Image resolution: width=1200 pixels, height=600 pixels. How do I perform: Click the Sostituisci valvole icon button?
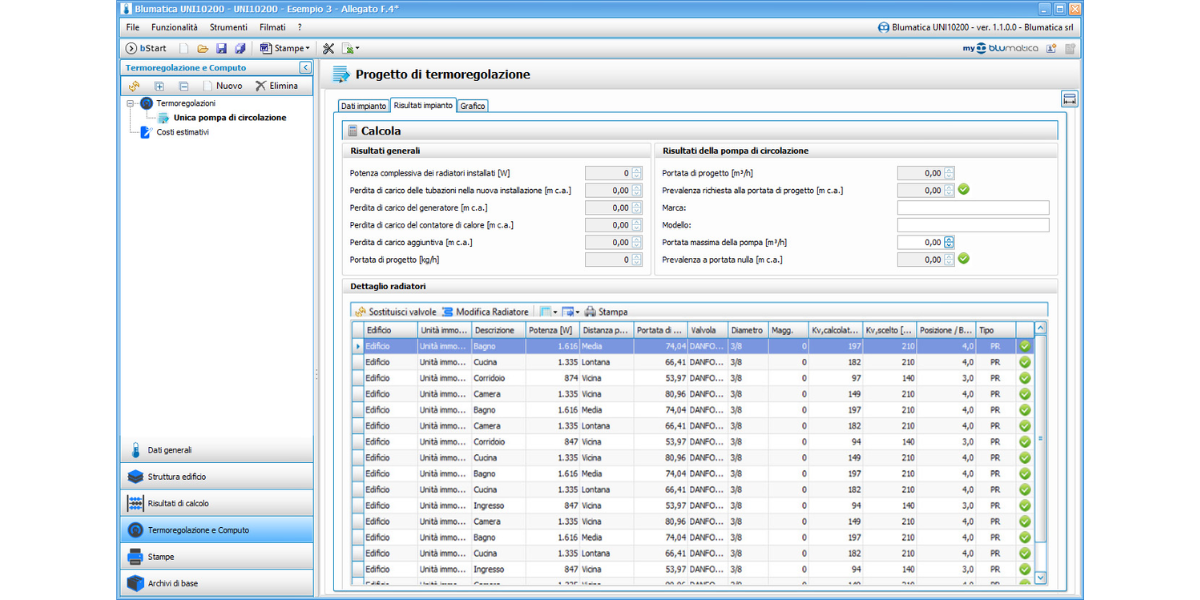(x=361, y=312)
